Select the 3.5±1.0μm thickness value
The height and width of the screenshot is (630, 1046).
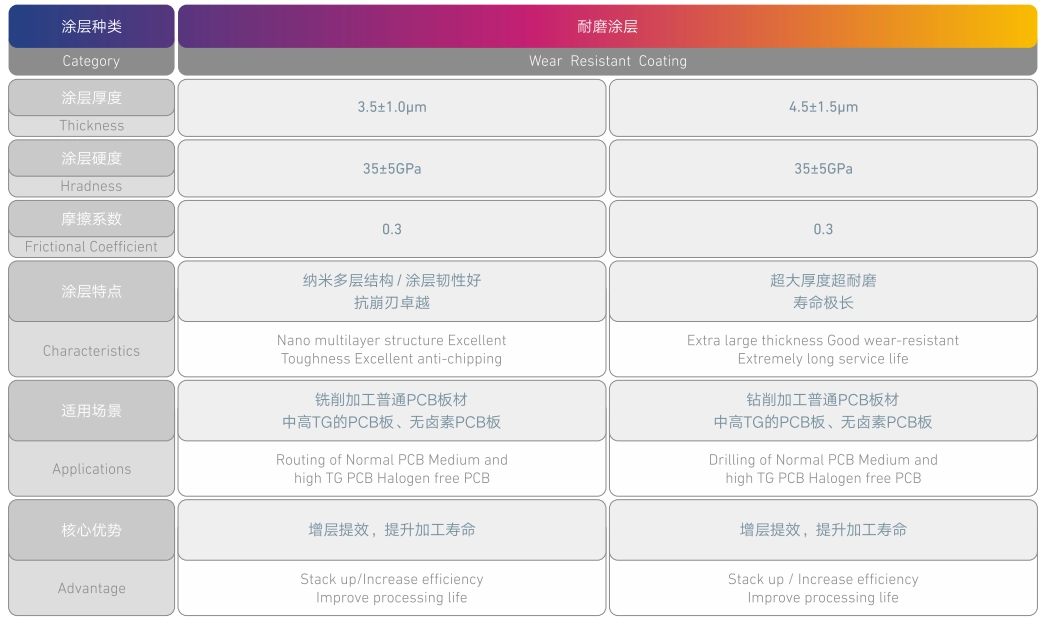[x=391, y=107]
